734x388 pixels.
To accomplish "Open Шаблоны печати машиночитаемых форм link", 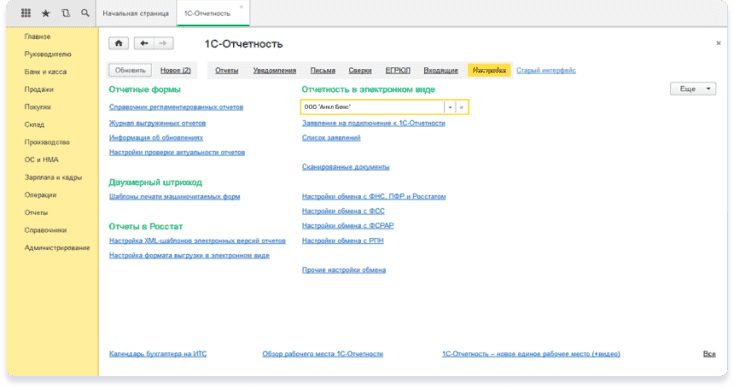I will (175, 197).
